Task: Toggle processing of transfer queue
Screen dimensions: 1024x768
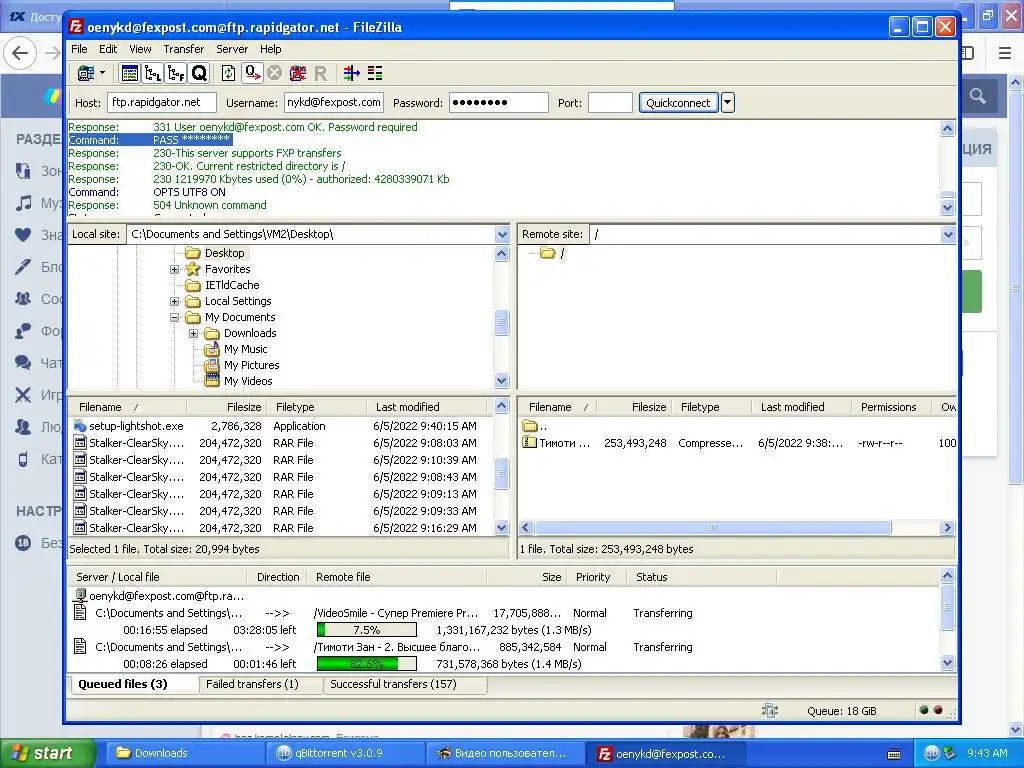Action: pos(252,73)
